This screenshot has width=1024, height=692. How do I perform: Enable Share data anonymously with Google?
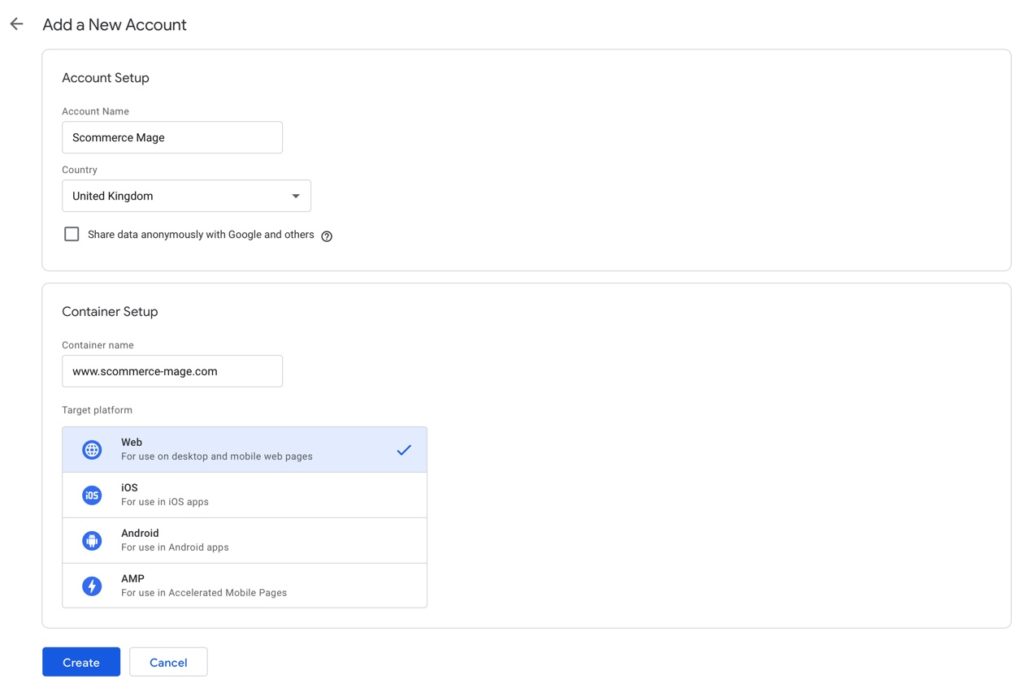[x=71, y=233]
